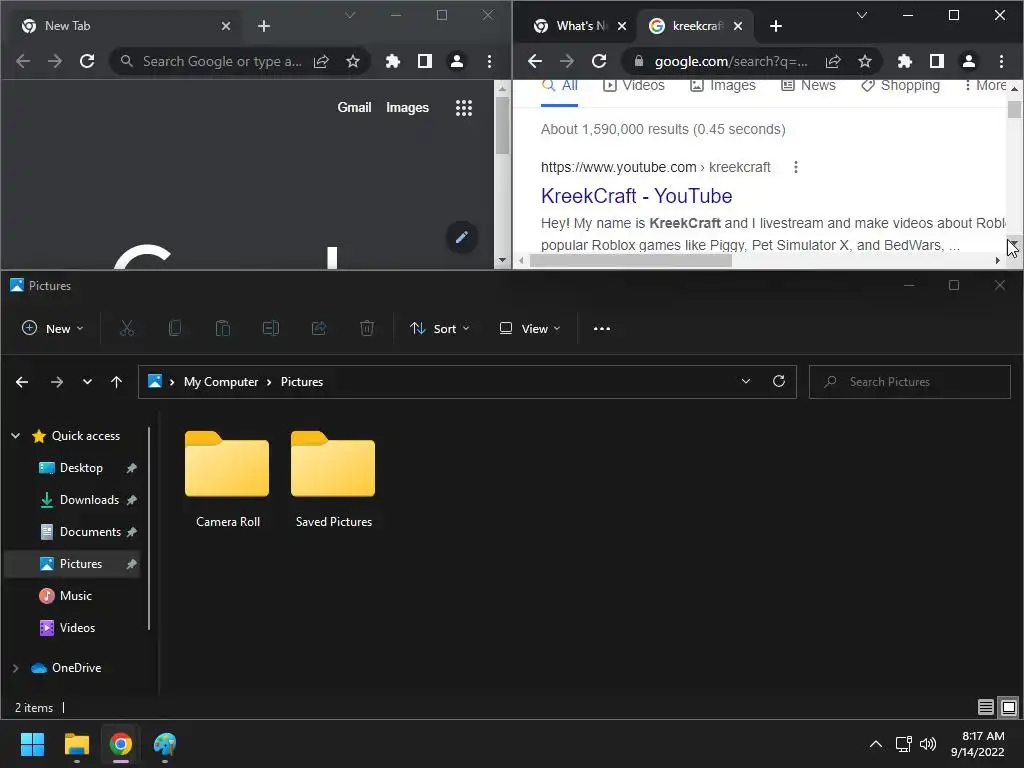Click Customize Chrome pencil button
This screenshot has width=1024, height=768.
pos(462,237)
